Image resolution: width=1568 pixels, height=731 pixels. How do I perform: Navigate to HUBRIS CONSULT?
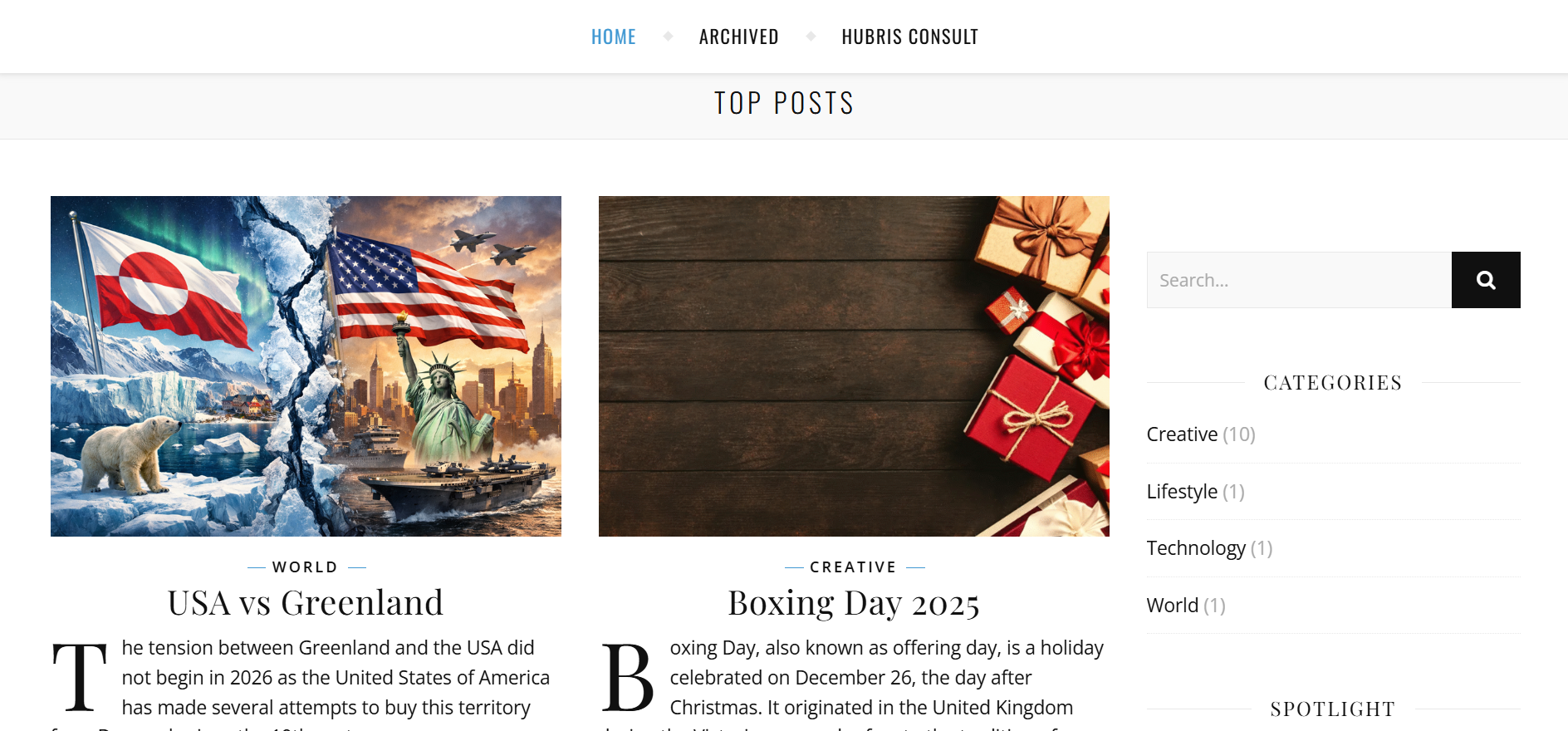[909, 36]
